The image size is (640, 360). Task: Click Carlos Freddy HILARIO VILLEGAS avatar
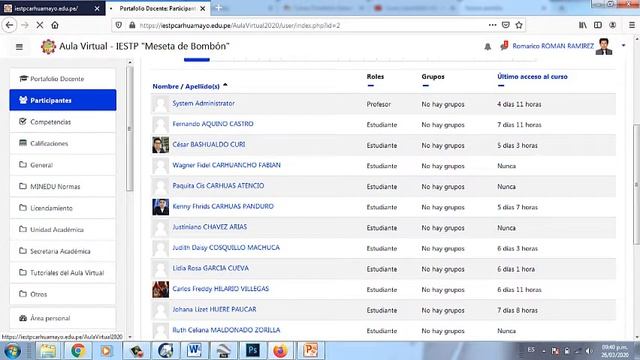click(x=160, y=289)
